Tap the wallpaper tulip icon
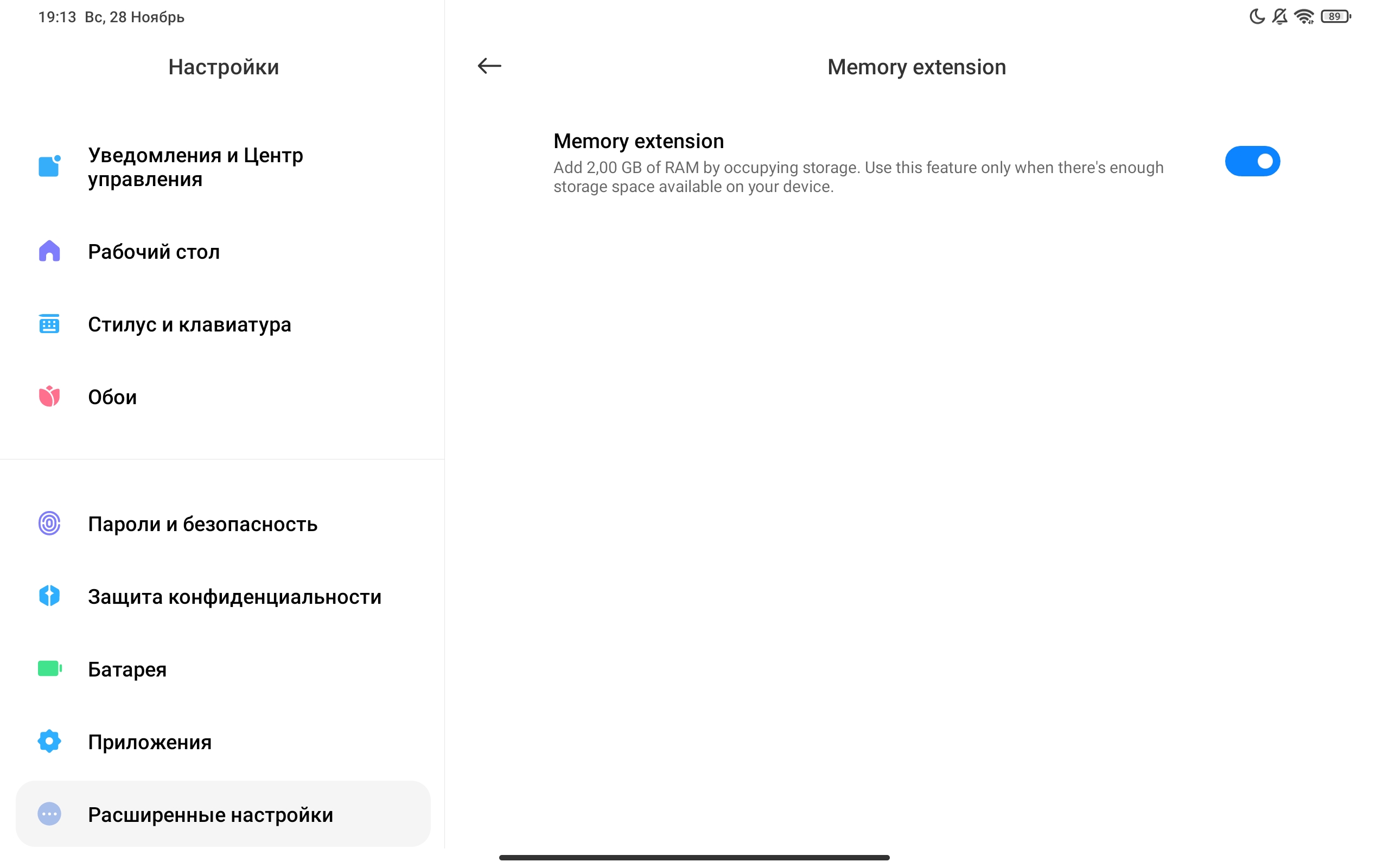The width and height of the screenshot is (1389, 868). point(49,397)
